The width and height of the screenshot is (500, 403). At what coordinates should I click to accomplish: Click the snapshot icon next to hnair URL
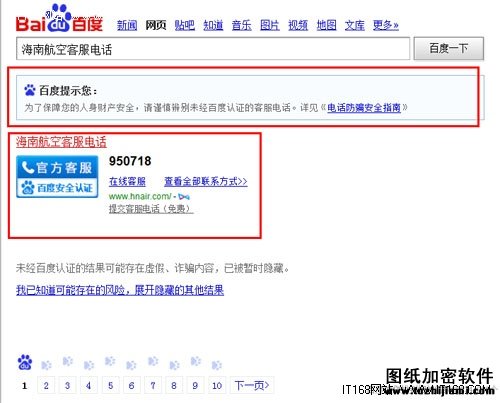[184, 197]
